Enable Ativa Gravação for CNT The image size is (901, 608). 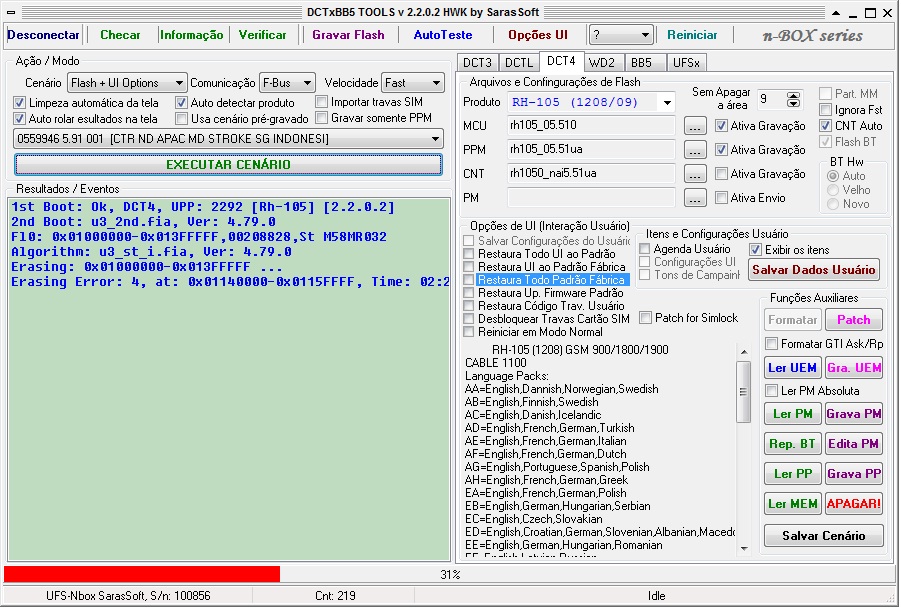pyautogui.click(x=721, y=174)
